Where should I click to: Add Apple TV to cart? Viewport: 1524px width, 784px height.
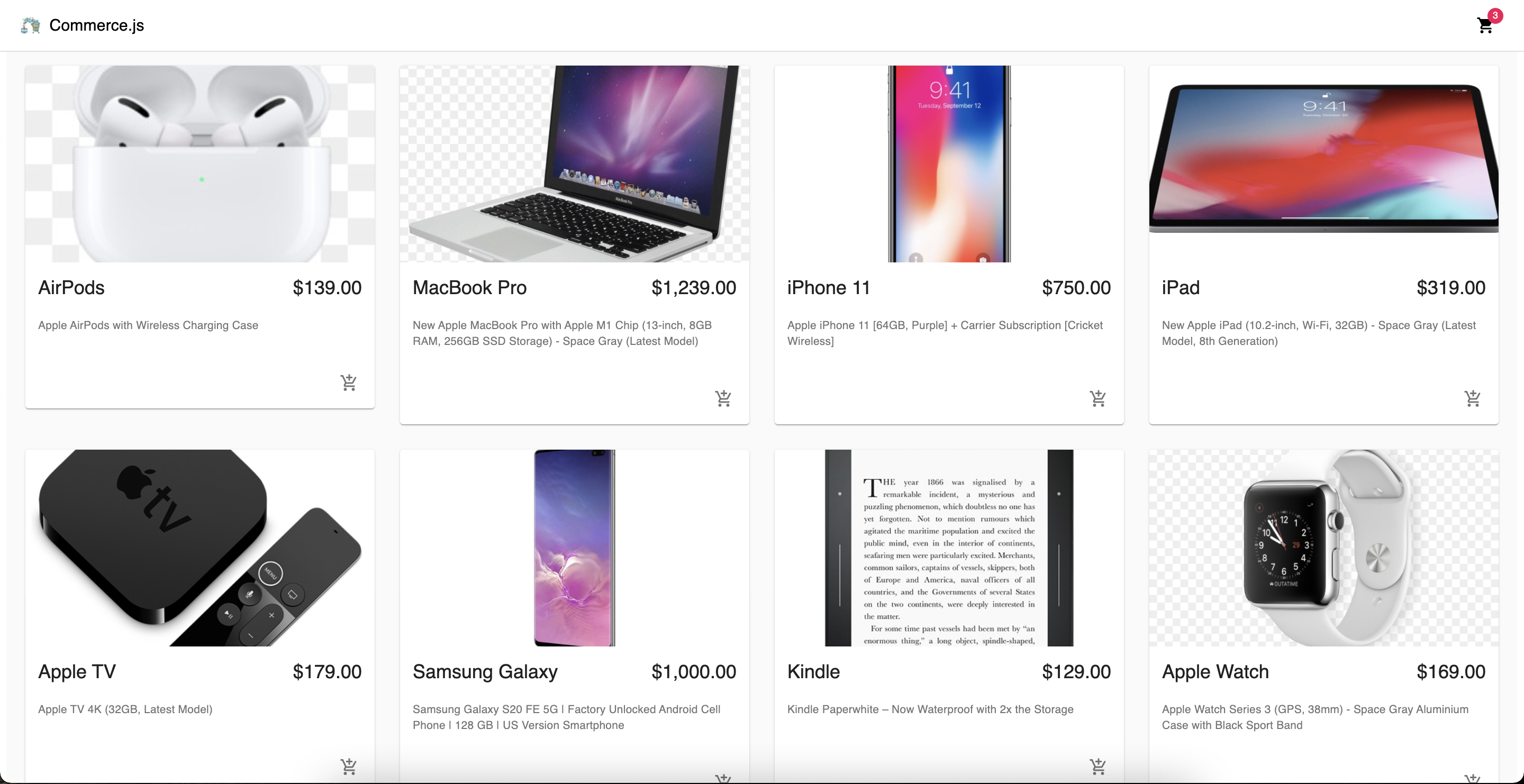tap(349, 766)
